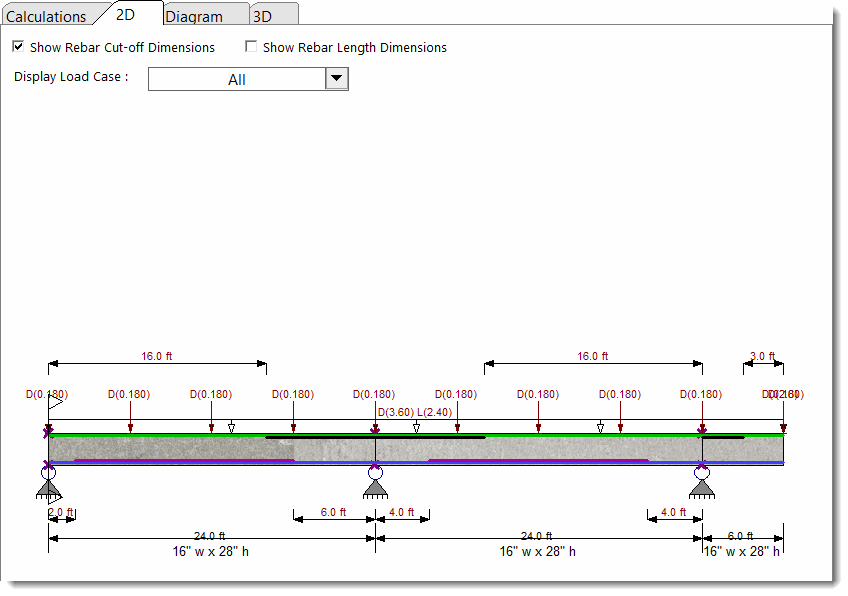Click the second span 16" w x 28" h label
The height and width of the screenshot is (596, 848).
pyautogui.click(x=538, y=551)
